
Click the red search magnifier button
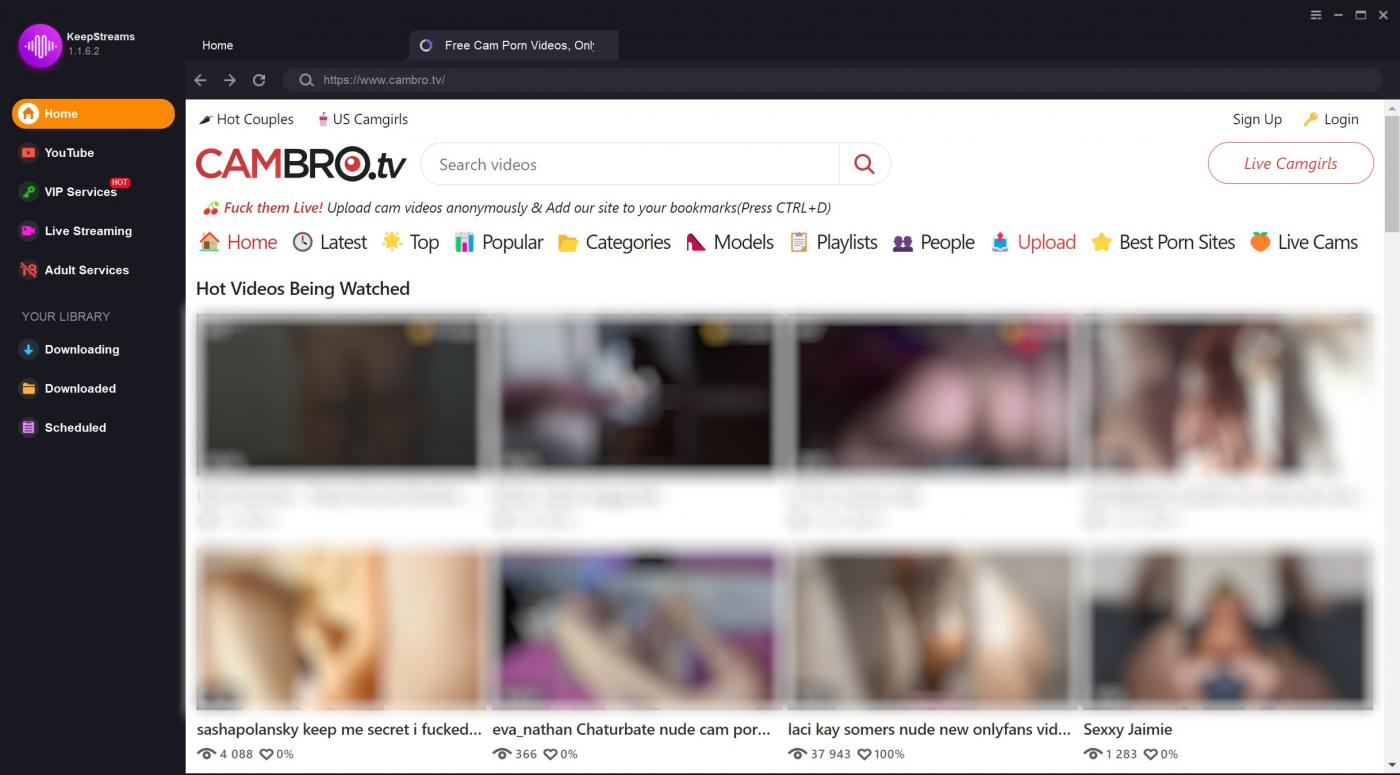(864, 164)
